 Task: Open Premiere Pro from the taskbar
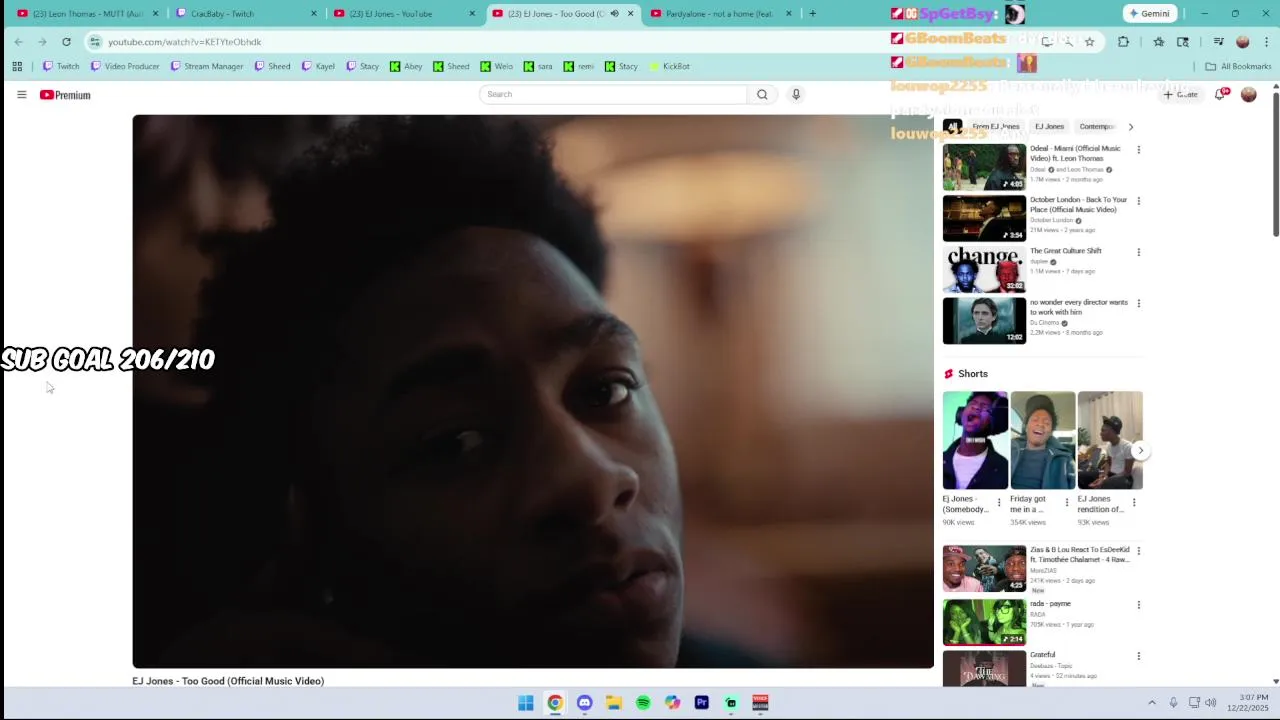pyautogui.click(x=701, y=703)
